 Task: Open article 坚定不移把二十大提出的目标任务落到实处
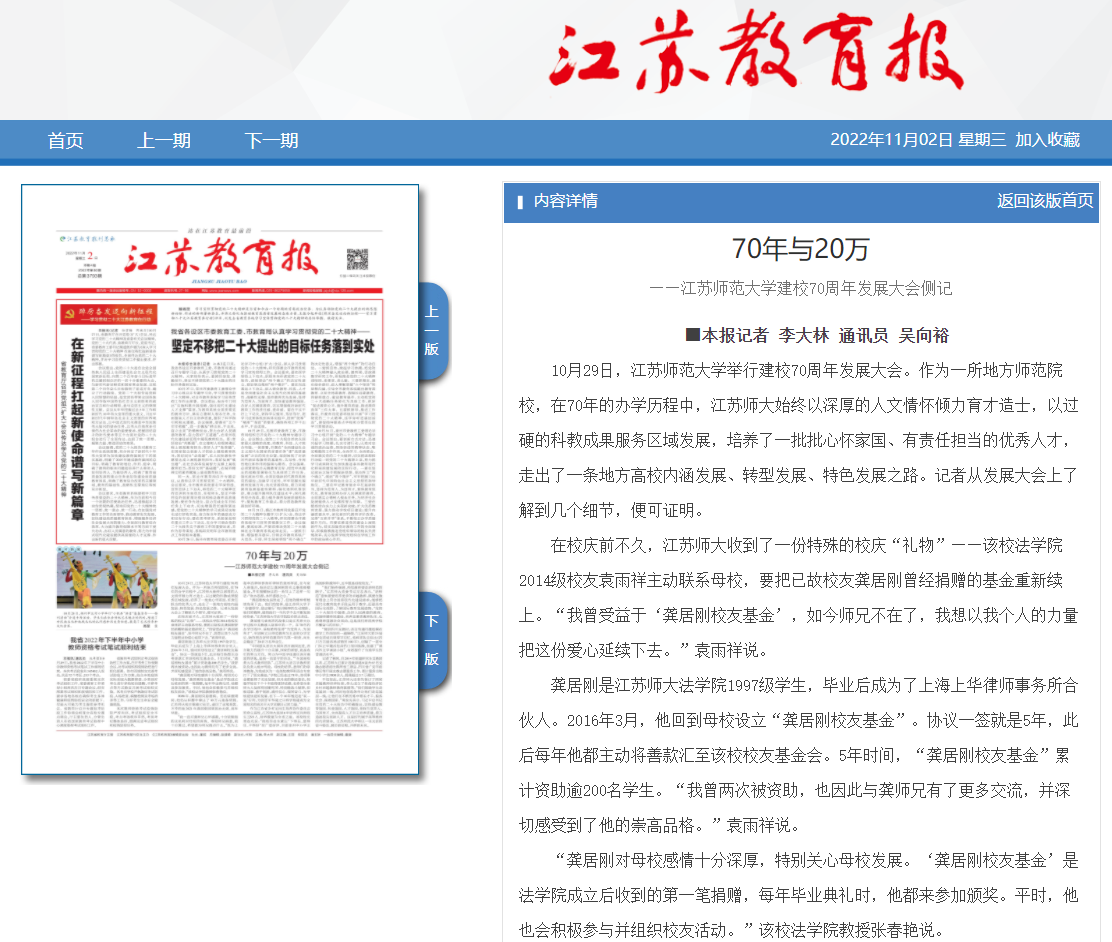click(272, 343)
